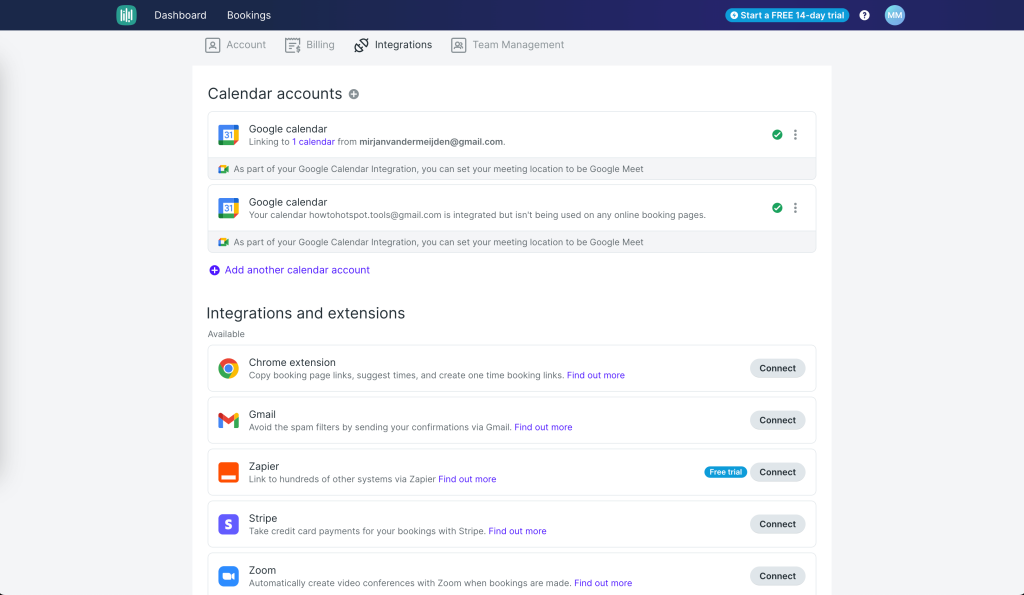Click the plus icon beside Calendar accounts
The image size is (1024, 595).
coord(354,94)
